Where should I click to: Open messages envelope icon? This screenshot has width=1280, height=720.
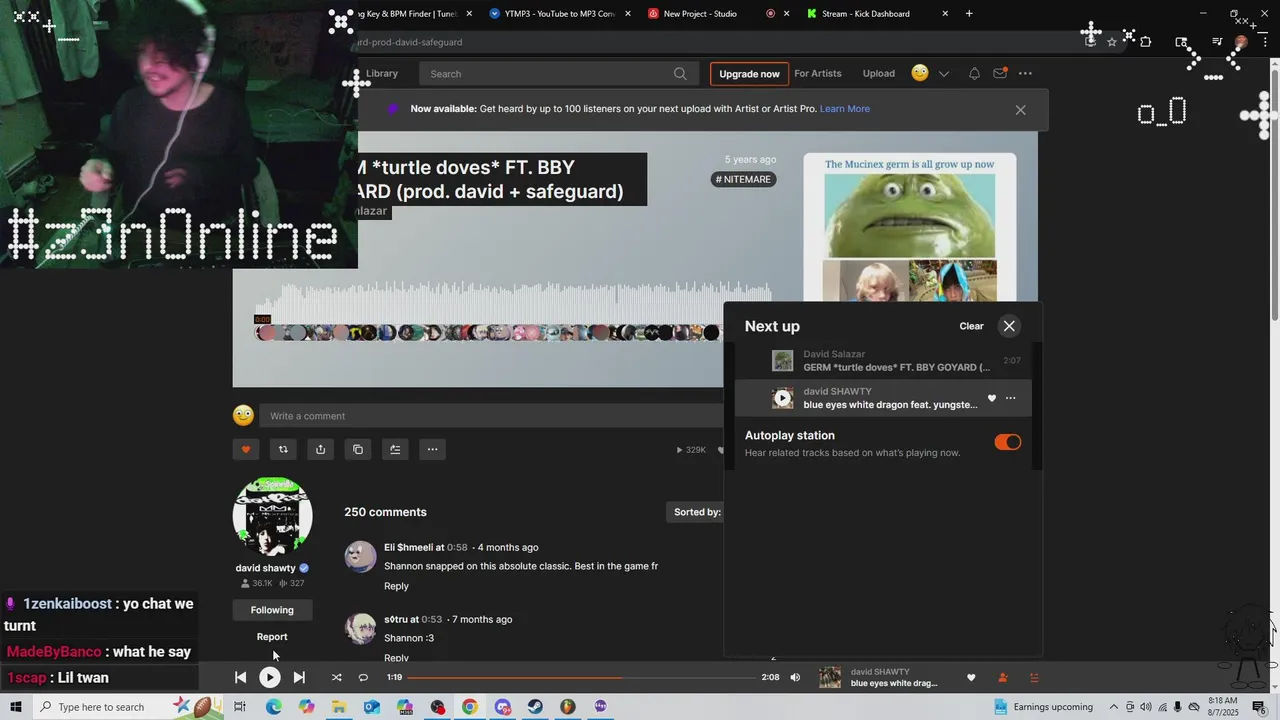(1000, 73)
